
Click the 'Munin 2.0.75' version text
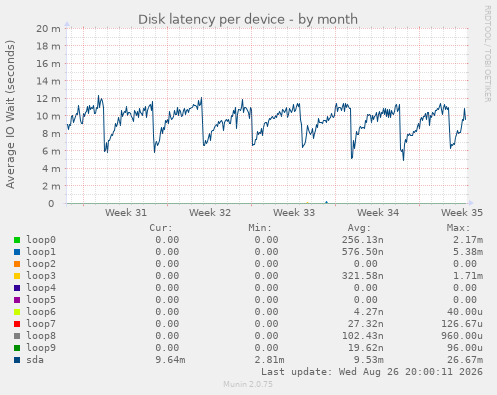pos(248,384)
